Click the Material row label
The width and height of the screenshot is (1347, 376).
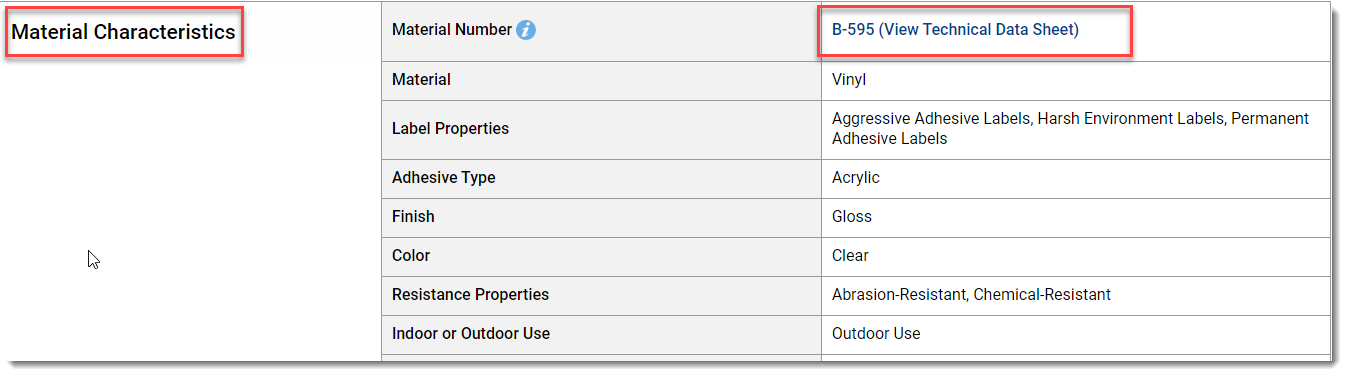pyautogui.click(x=421, y=80)
